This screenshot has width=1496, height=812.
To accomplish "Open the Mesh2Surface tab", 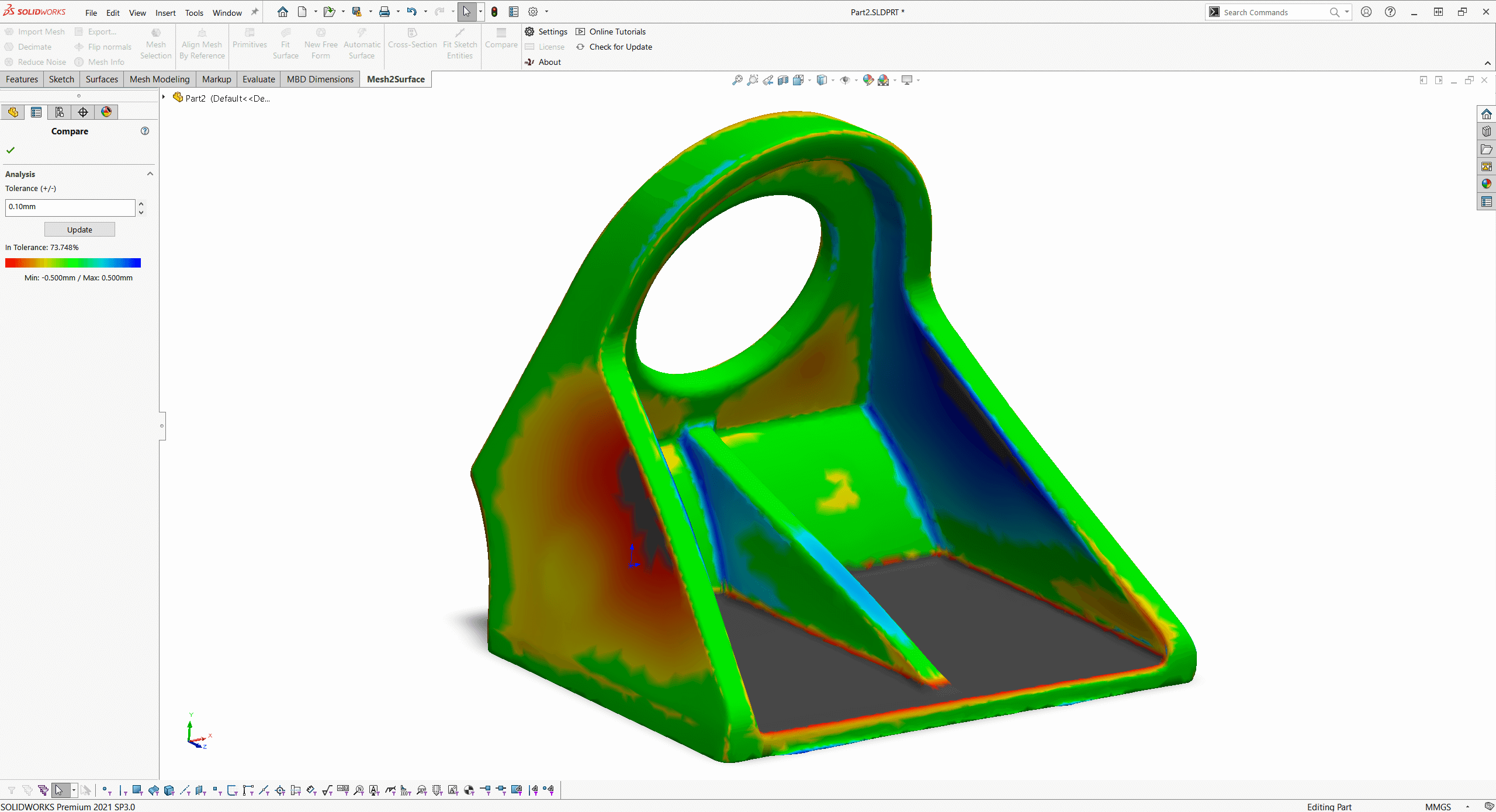I will pyautogui.click(x=395, y=79).
